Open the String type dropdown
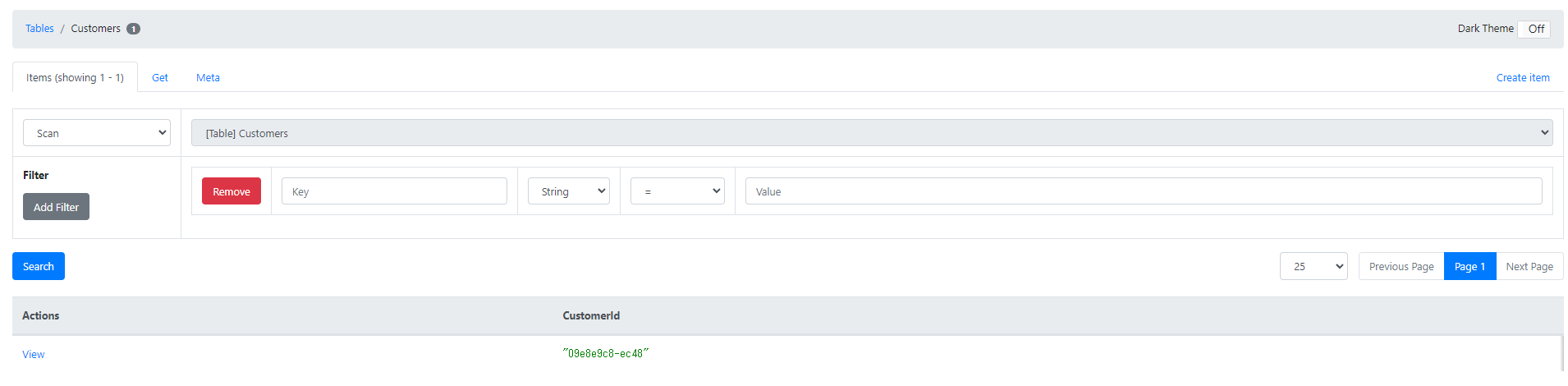 point(569,191)
